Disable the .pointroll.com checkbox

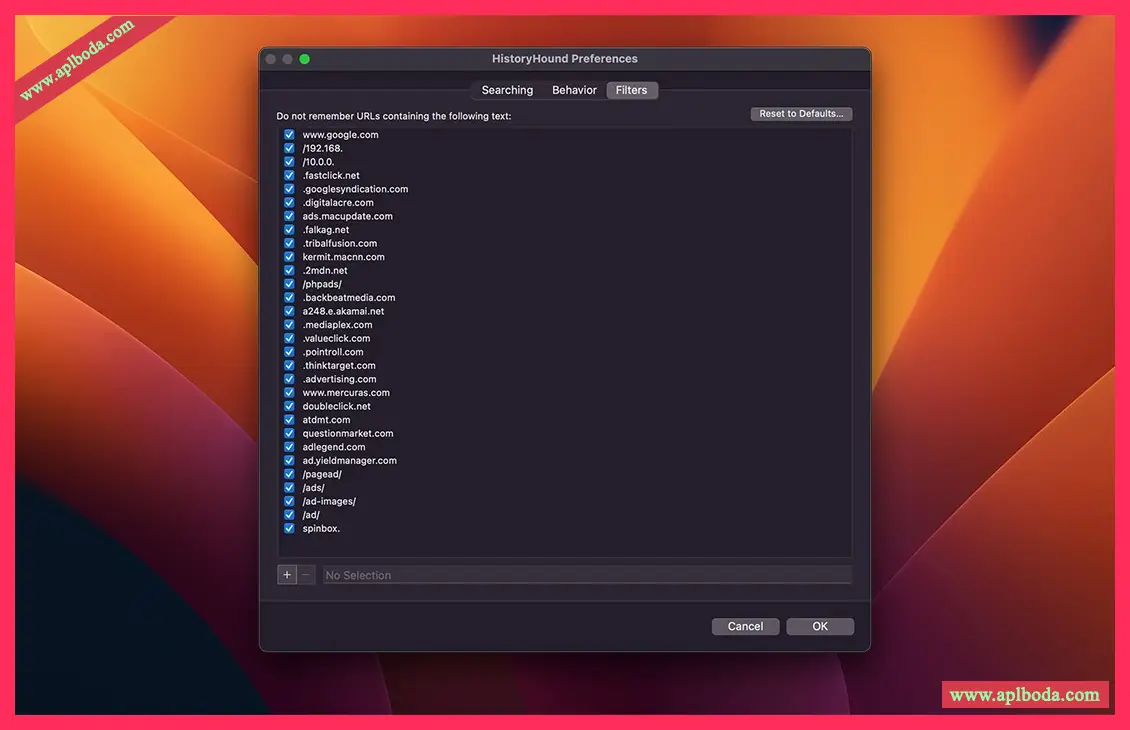point(289,352)
